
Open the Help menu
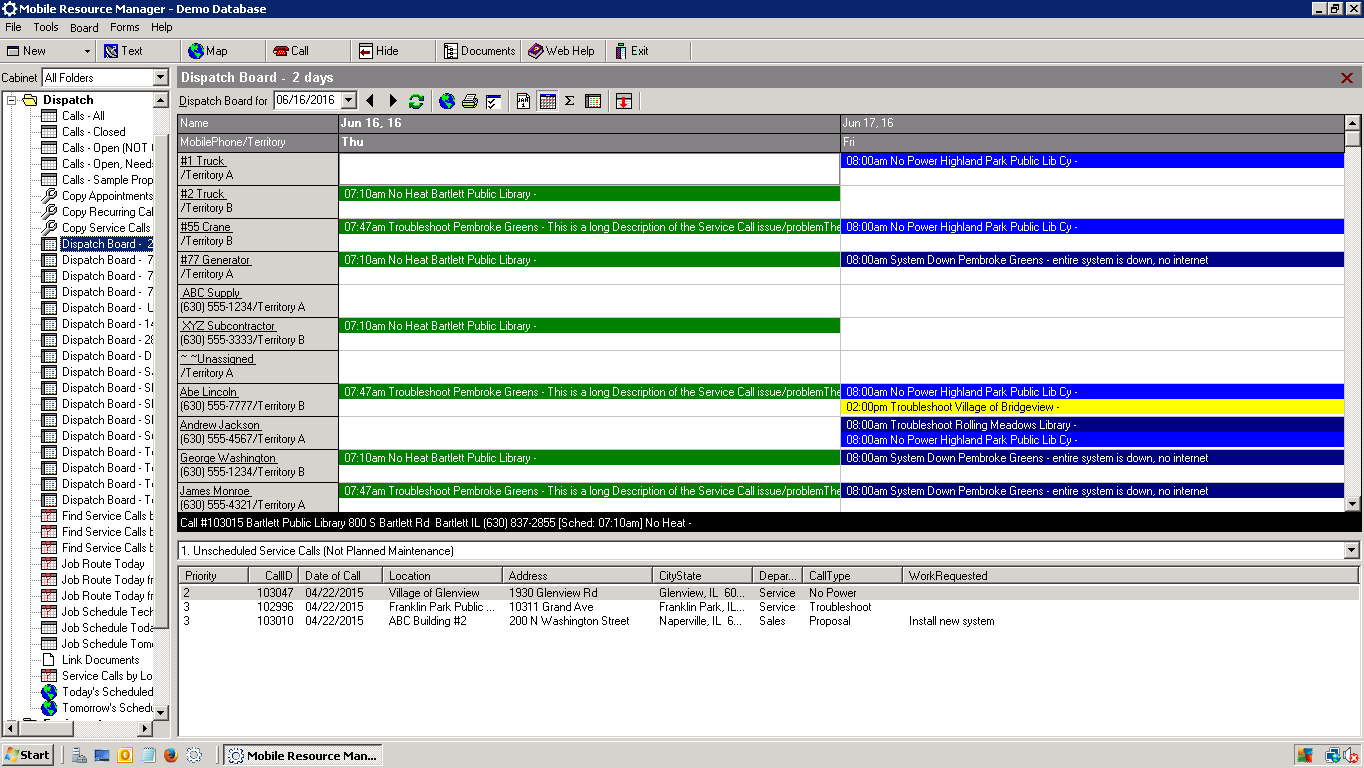[x=162, y=27]
